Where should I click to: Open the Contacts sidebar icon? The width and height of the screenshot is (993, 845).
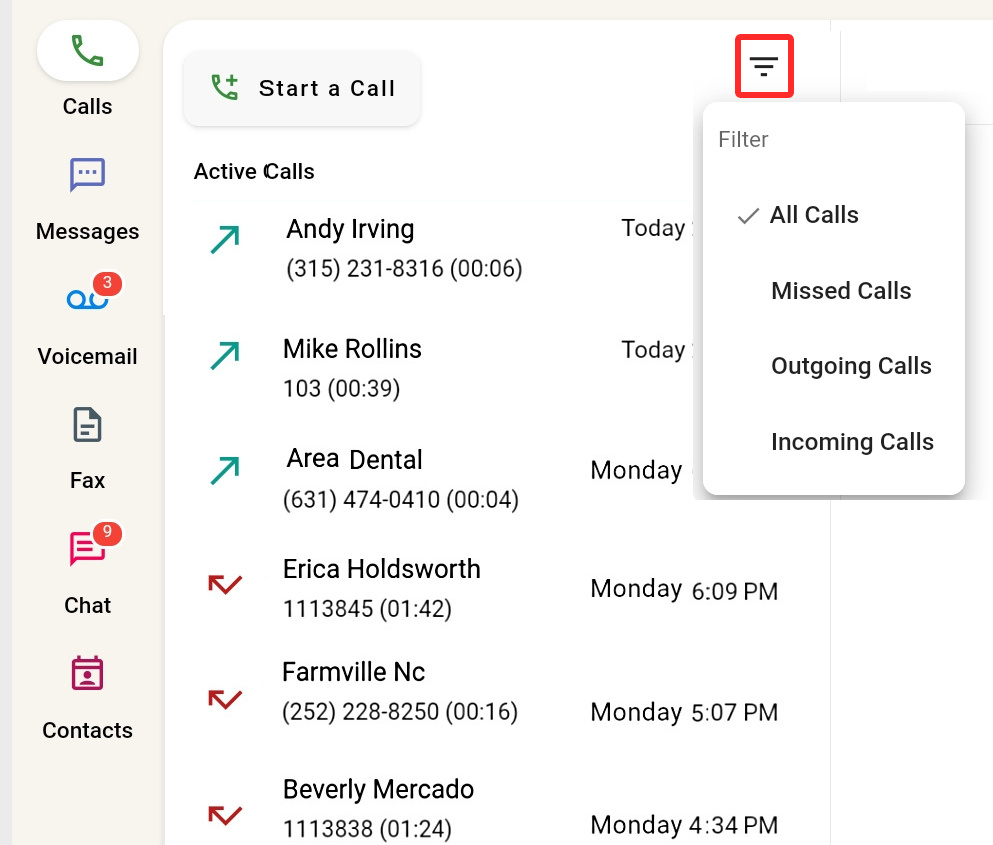click(x=87, y=673)
